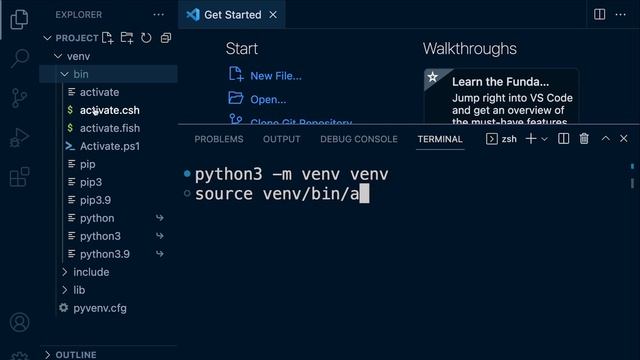Viewport: 640px width, 360px height.
Task: Open the Activate.ps1 file
Action: coord(109,146)
